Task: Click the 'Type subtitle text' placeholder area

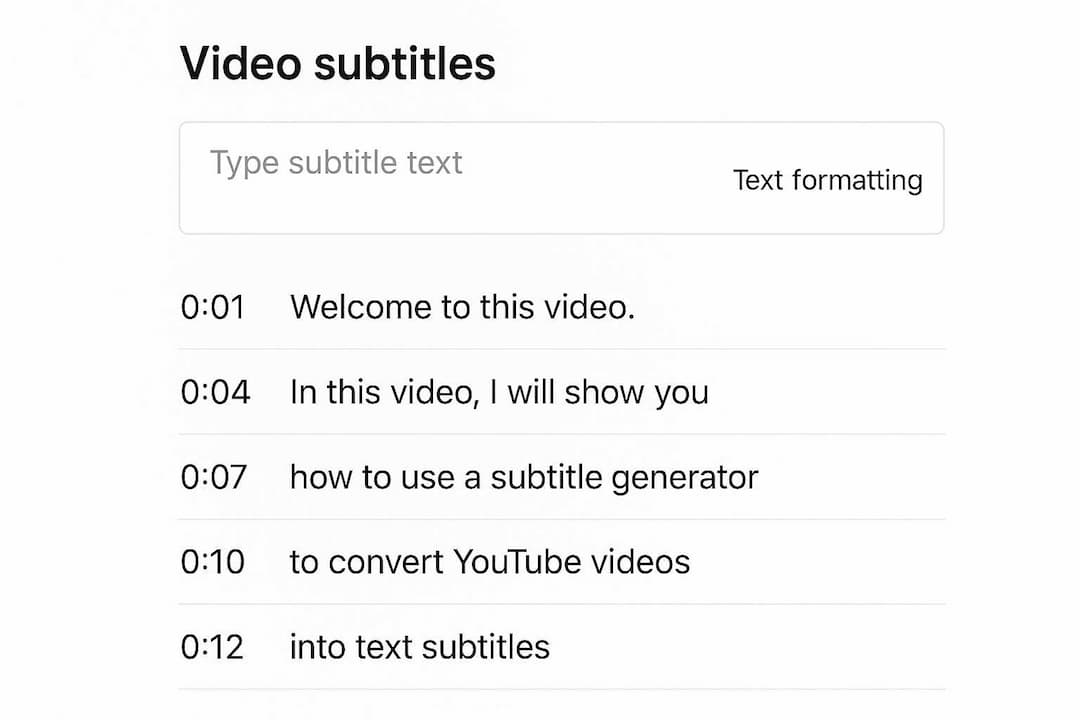Action: point(335,163)
